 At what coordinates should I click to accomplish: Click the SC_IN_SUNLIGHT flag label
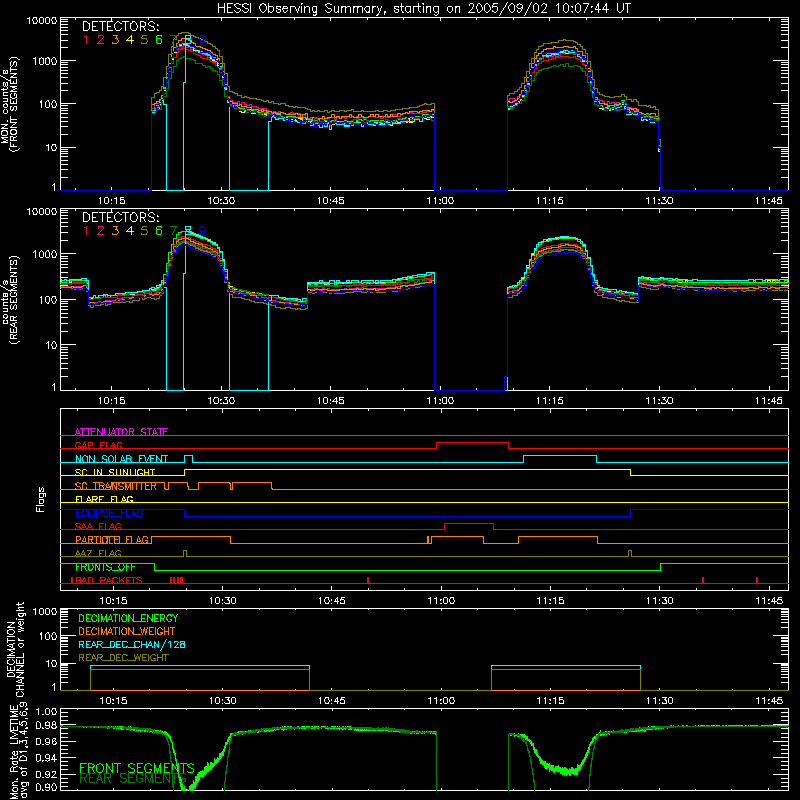[115, 472]
